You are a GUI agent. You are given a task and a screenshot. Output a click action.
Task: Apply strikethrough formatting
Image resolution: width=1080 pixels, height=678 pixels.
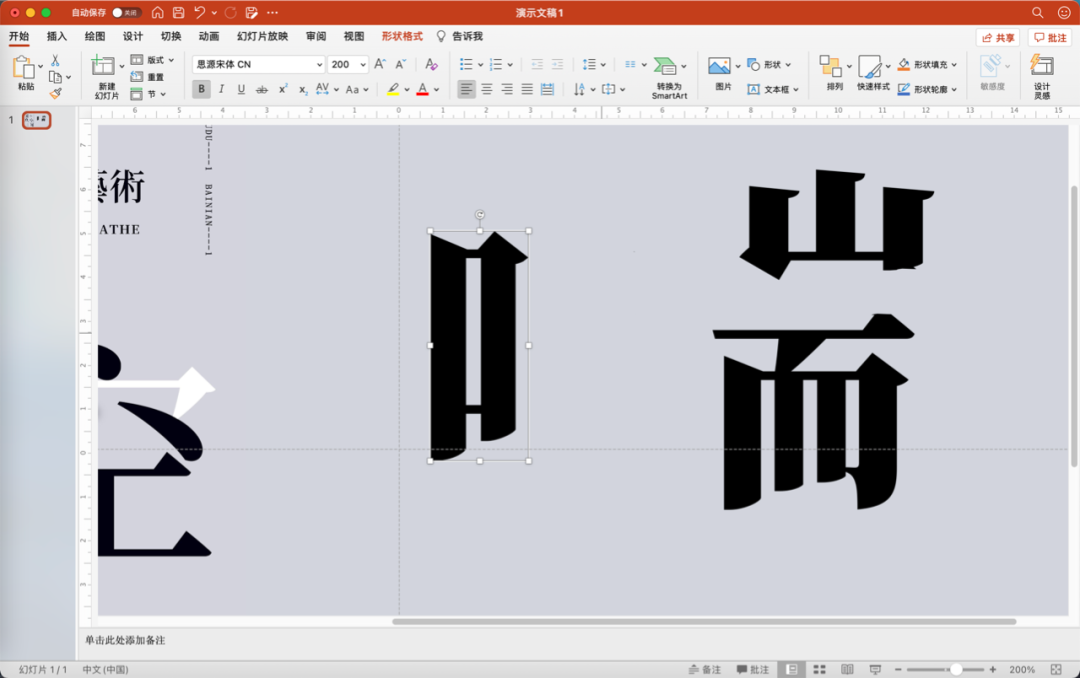click(262, 90)
